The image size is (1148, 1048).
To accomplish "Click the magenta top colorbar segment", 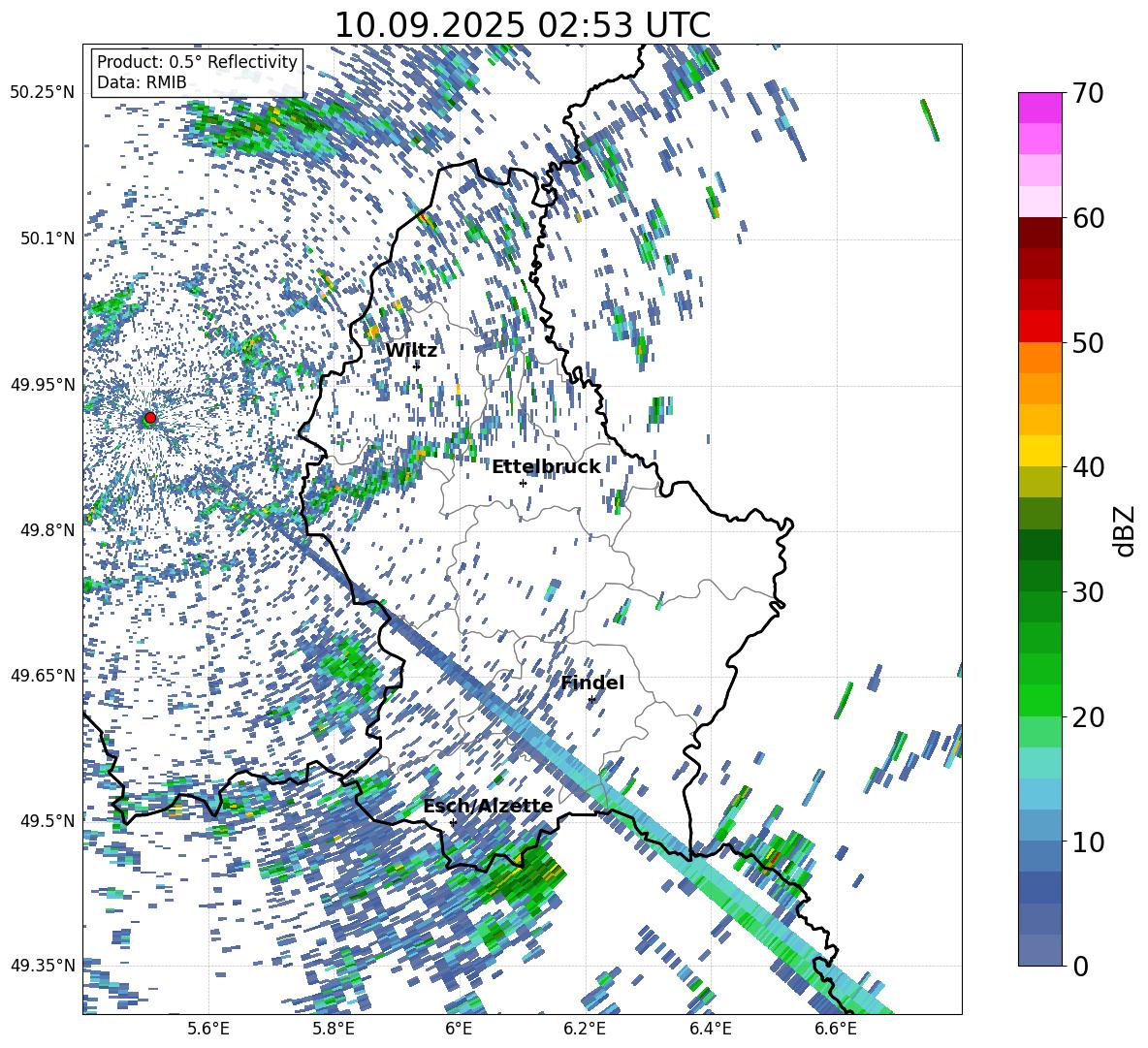I will coord(1039,108).
